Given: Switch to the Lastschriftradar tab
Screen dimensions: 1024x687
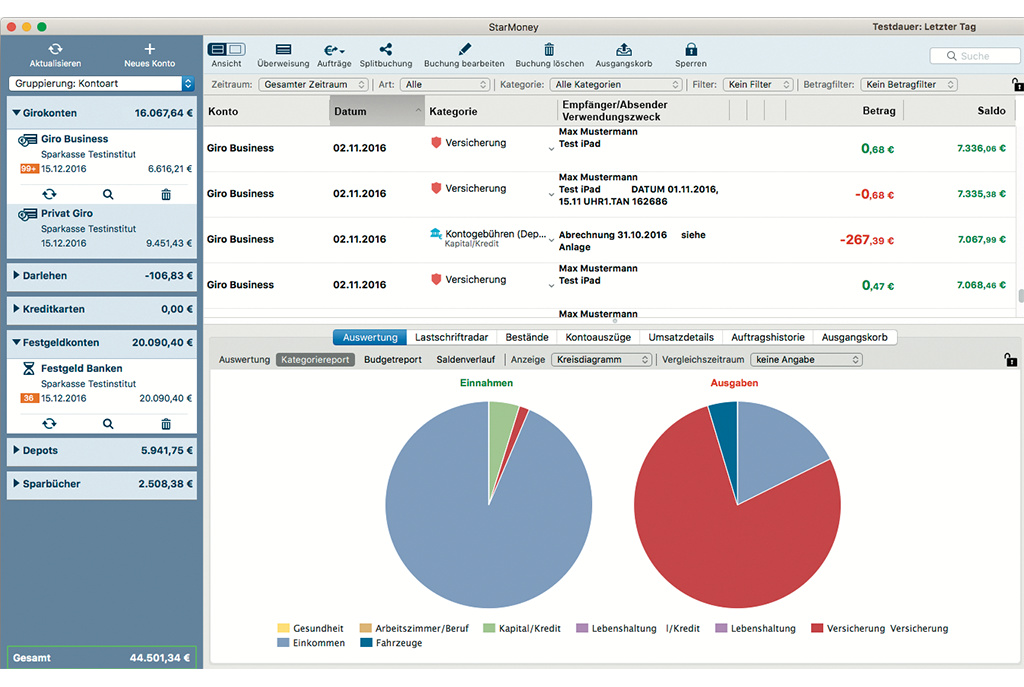Looking at the screenshot, I should (x=452, y=337).
